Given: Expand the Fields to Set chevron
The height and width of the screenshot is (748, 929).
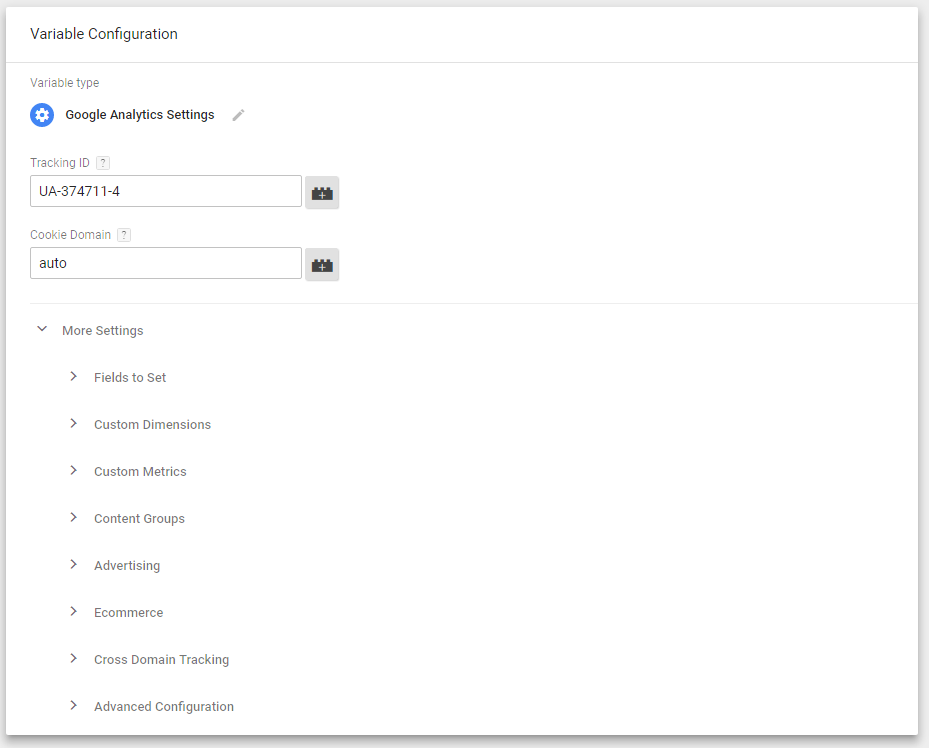Looking at the screenshot, I should click(73, 376).
